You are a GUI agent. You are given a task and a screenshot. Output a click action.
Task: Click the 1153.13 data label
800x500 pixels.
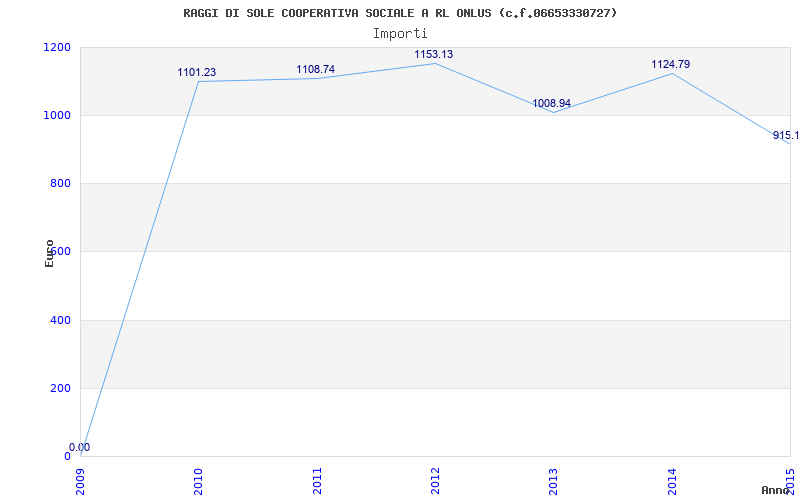(433, 55)
